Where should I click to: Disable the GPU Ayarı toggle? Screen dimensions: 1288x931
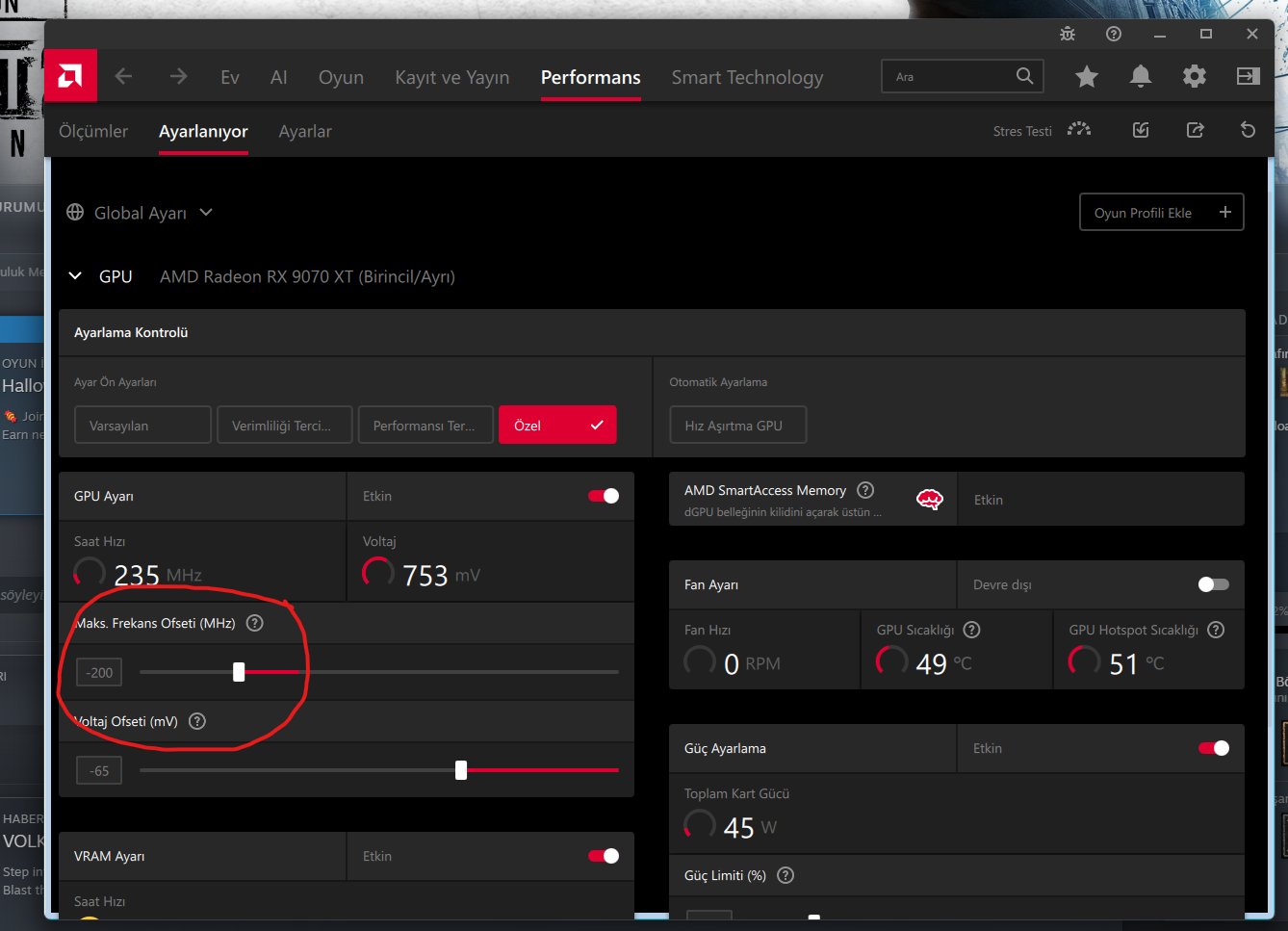tap(604, 496)
